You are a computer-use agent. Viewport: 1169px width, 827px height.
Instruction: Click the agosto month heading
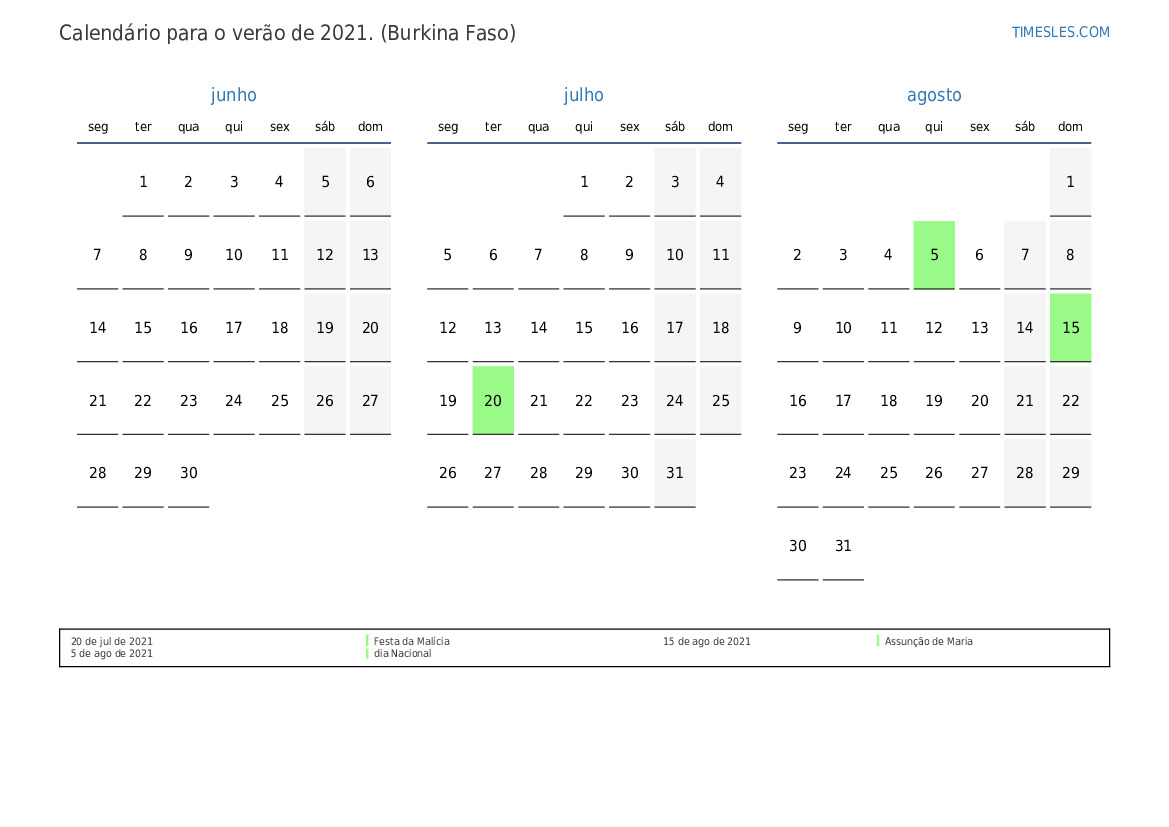tap(934, 95)
